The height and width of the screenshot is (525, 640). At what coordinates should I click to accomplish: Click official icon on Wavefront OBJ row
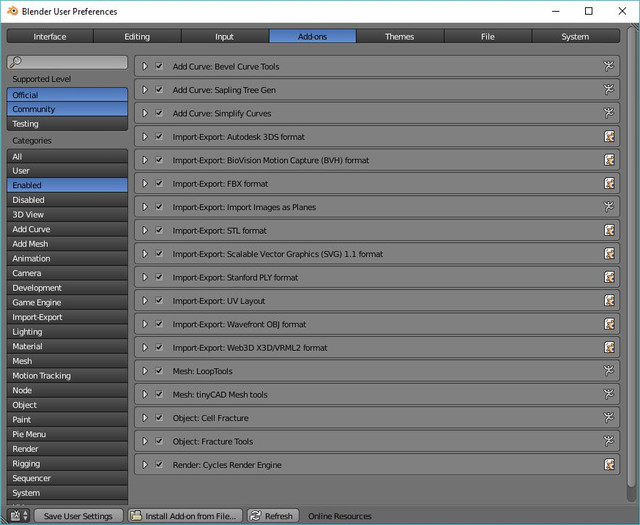[x=609, y=324]
